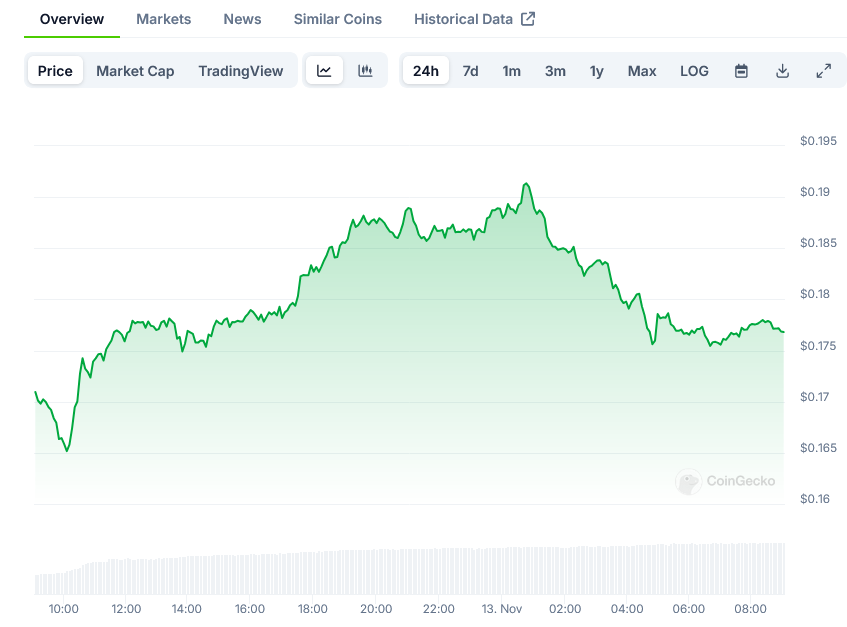Open the calendar date range picker

point(741,71)
